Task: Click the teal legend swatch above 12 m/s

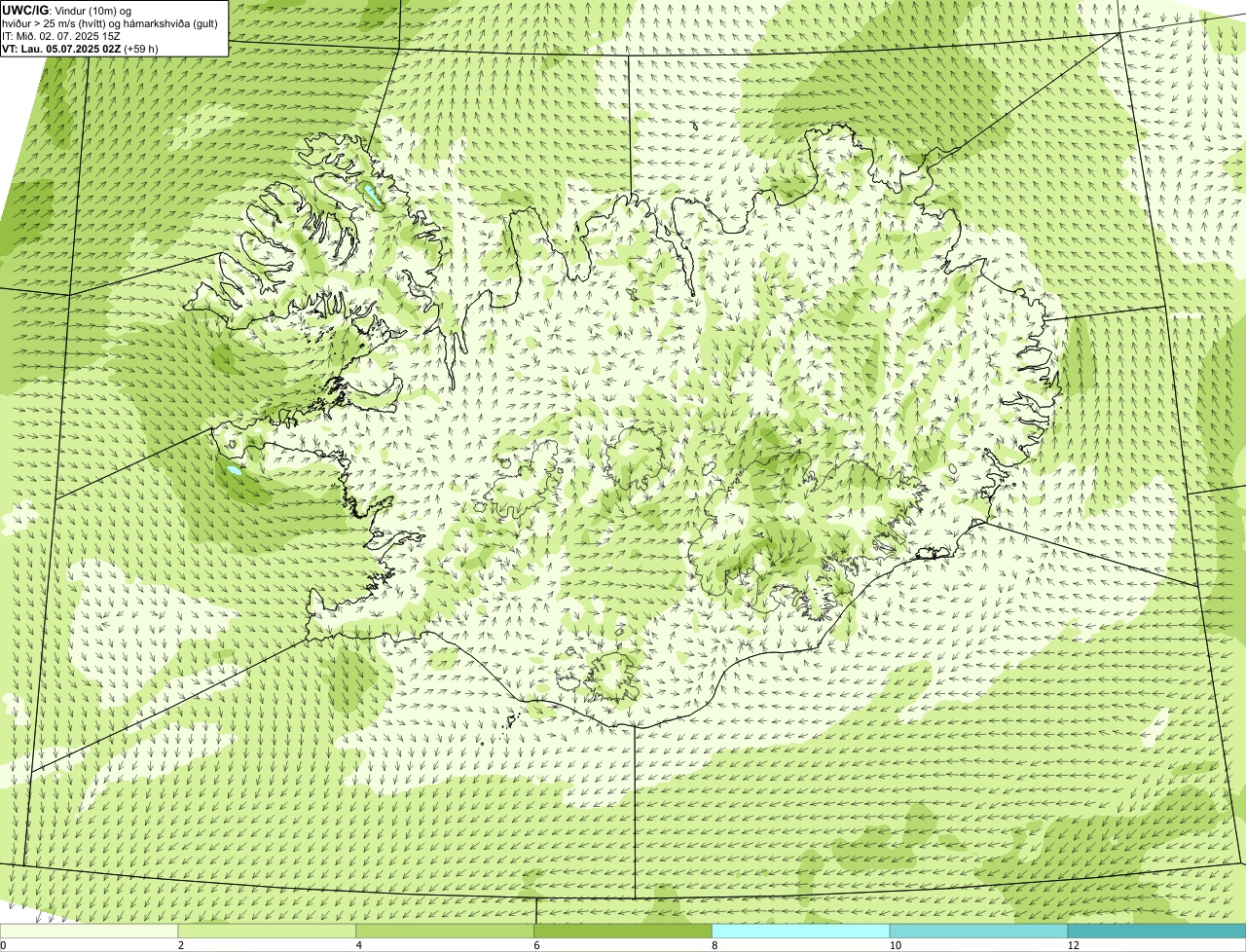Action: [x=1156, y=932]
